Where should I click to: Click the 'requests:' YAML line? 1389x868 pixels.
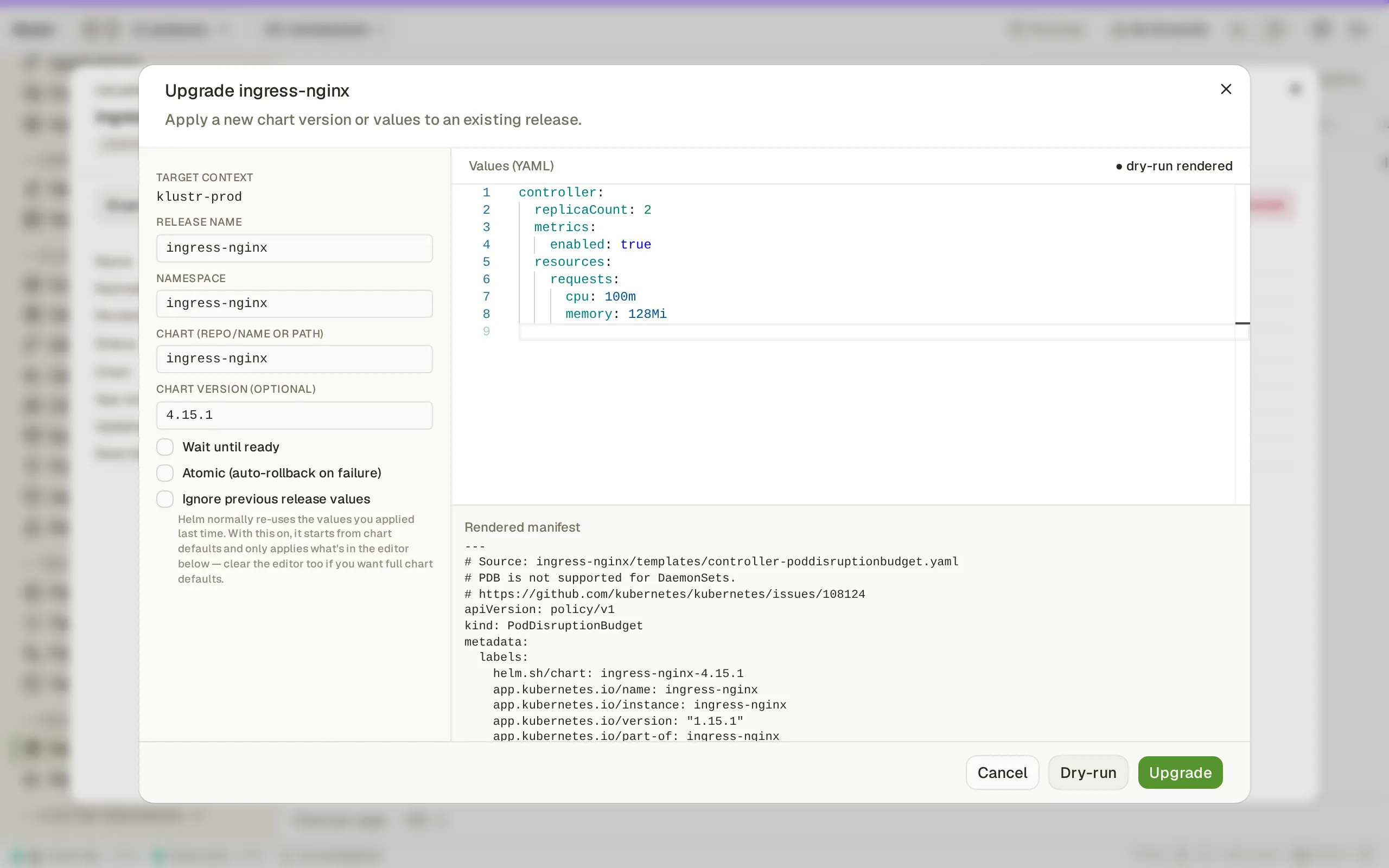click(x=584, y=279)
